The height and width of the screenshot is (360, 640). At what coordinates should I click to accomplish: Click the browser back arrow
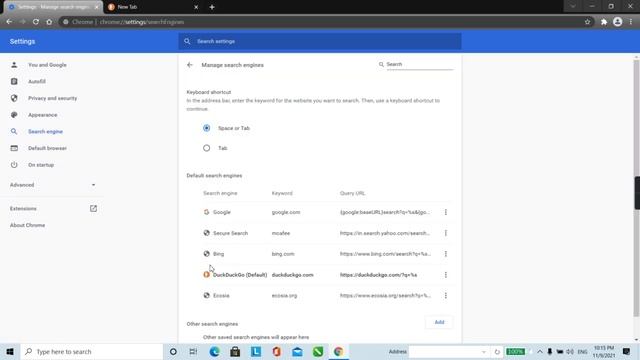(x=9, y=22)
